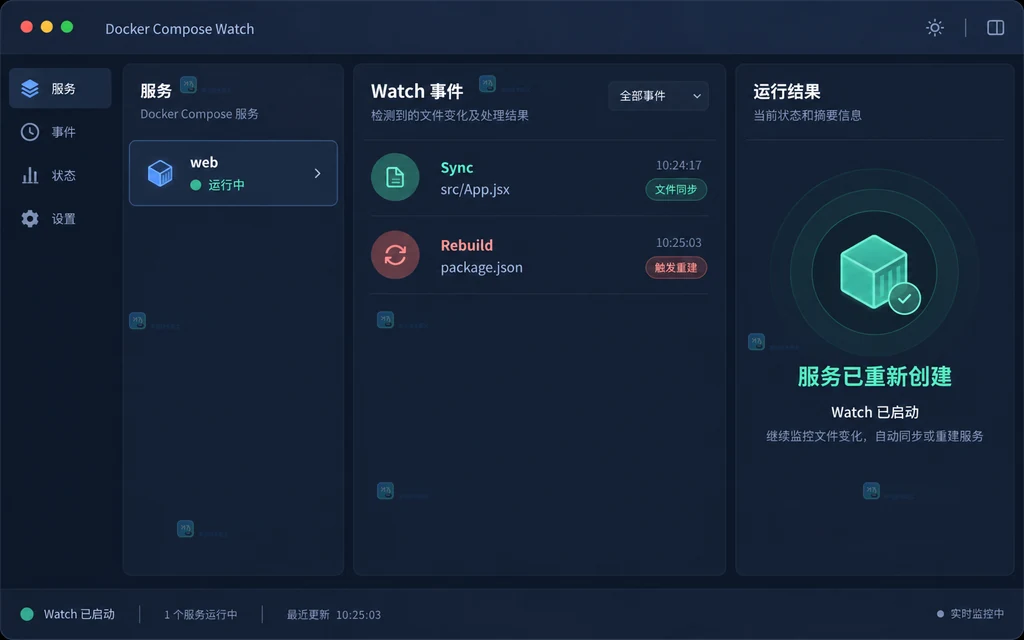Click the 继续监控文件变化 description text

(x=874, y=436)
